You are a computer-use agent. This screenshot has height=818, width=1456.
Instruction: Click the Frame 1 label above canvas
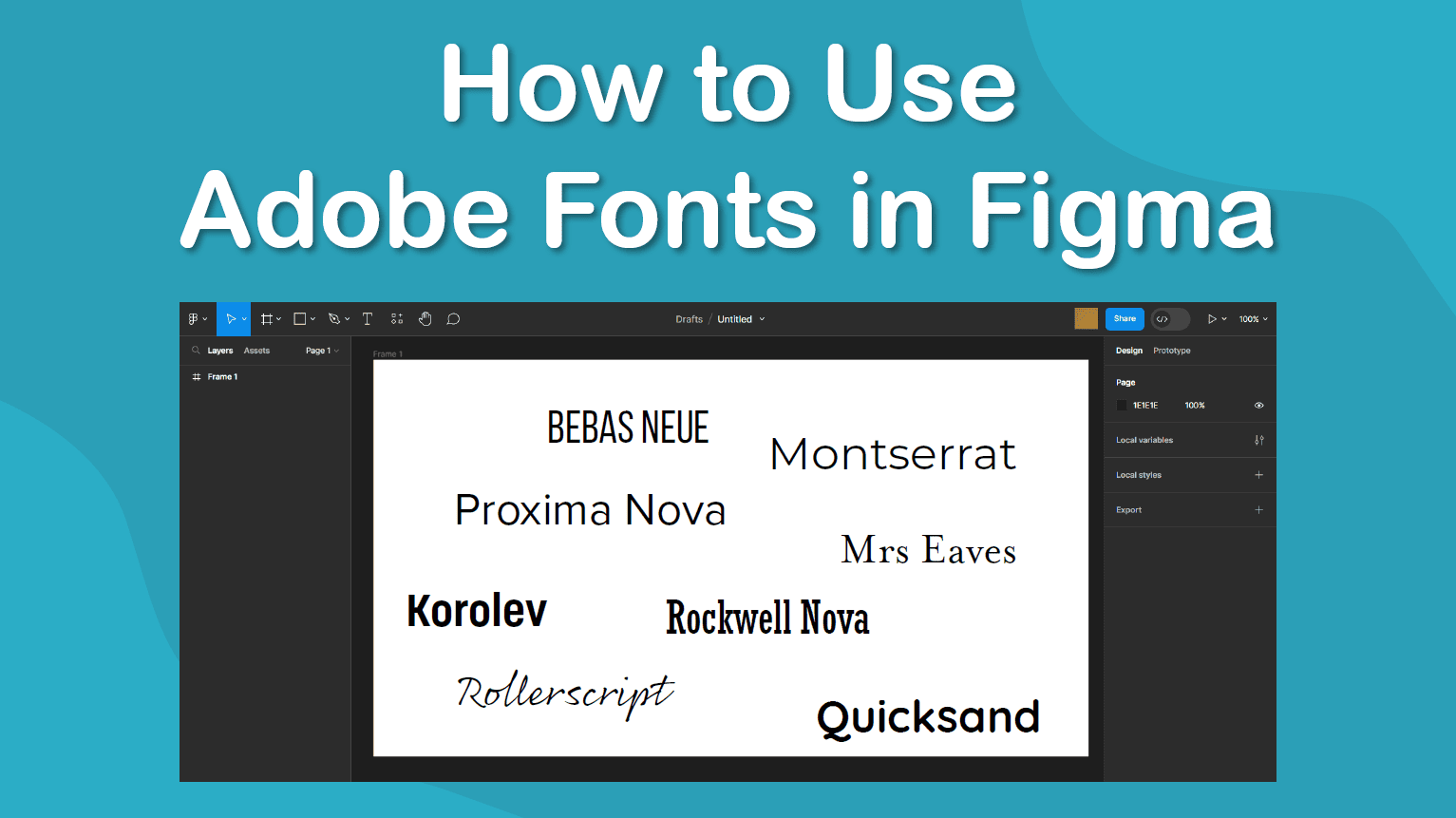point(388,354)
